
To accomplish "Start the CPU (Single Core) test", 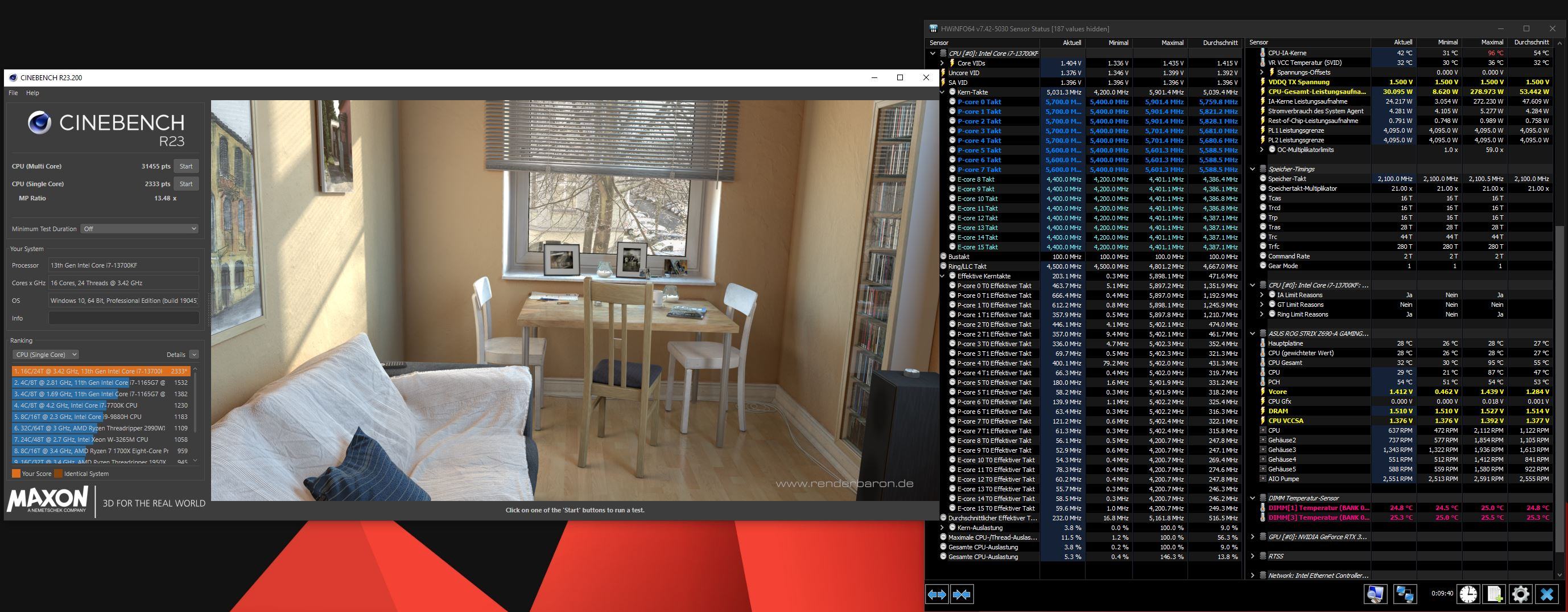I will pyautogui.click(x=186, y=184).
